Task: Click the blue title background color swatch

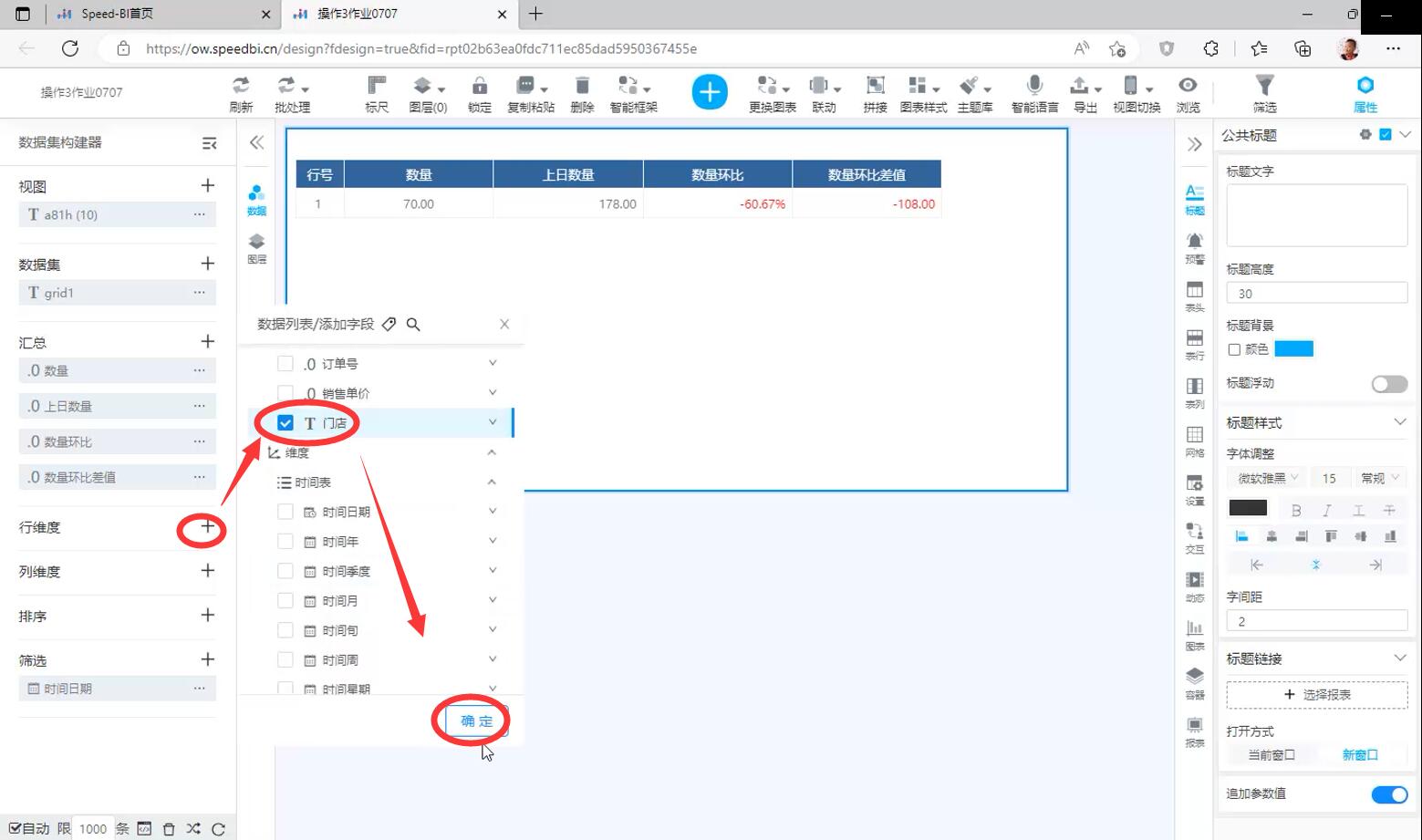Action: coord(1293,349)
